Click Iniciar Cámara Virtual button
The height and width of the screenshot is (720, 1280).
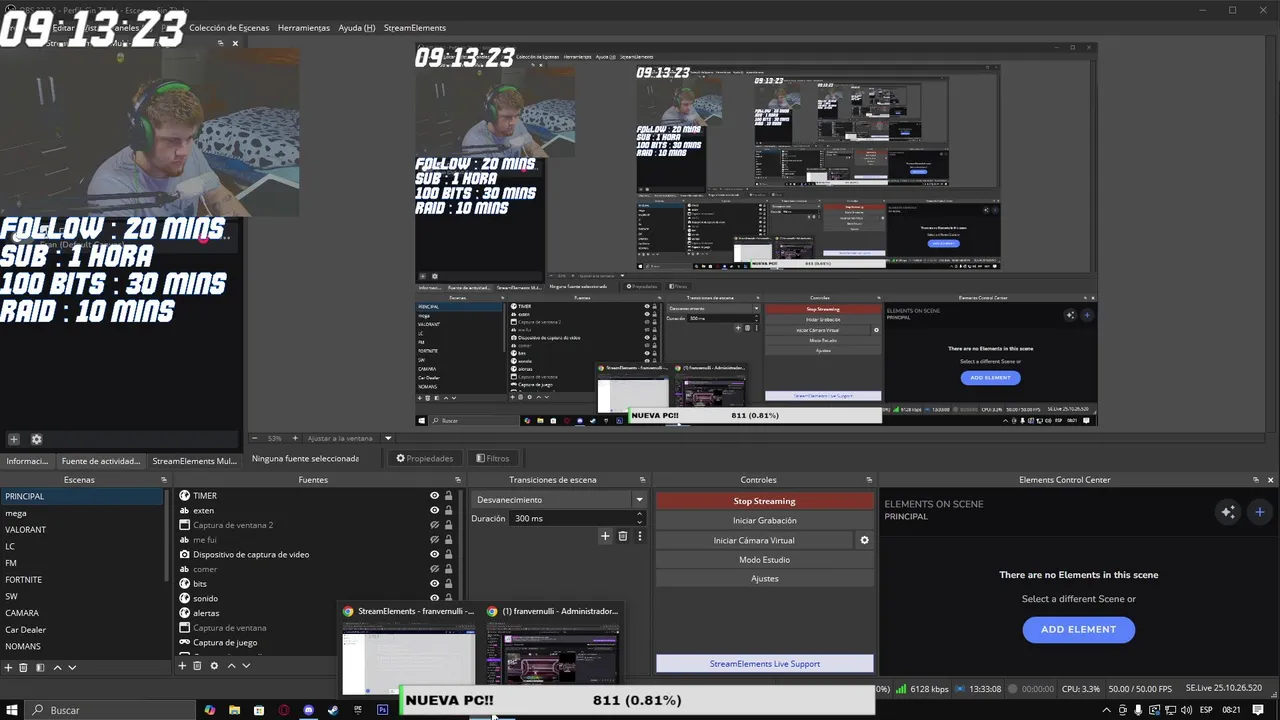pos(754,540)
